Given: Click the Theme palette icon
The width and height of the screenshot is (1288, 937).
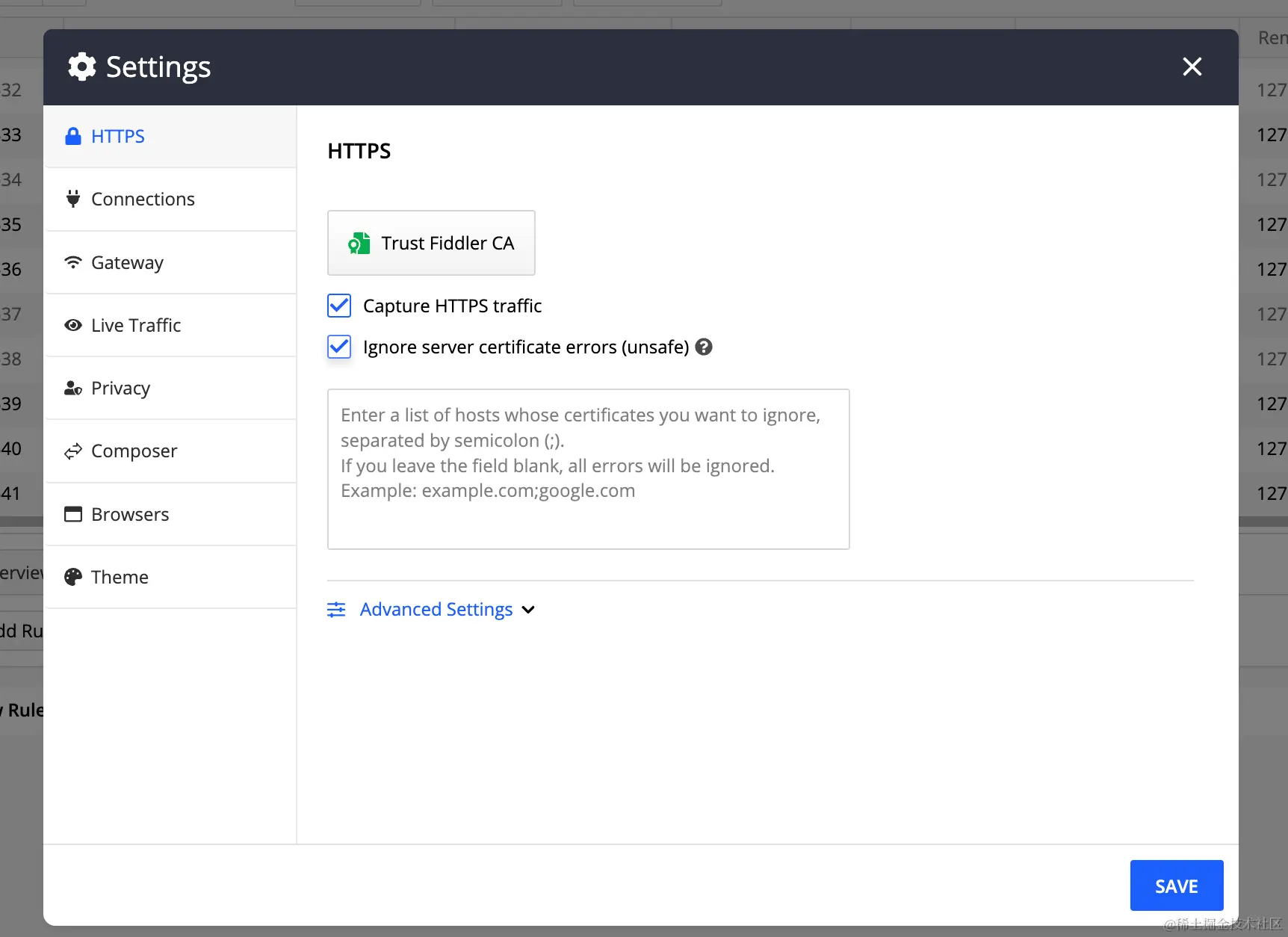Looking at the screenshot, I should pos(72,577).
